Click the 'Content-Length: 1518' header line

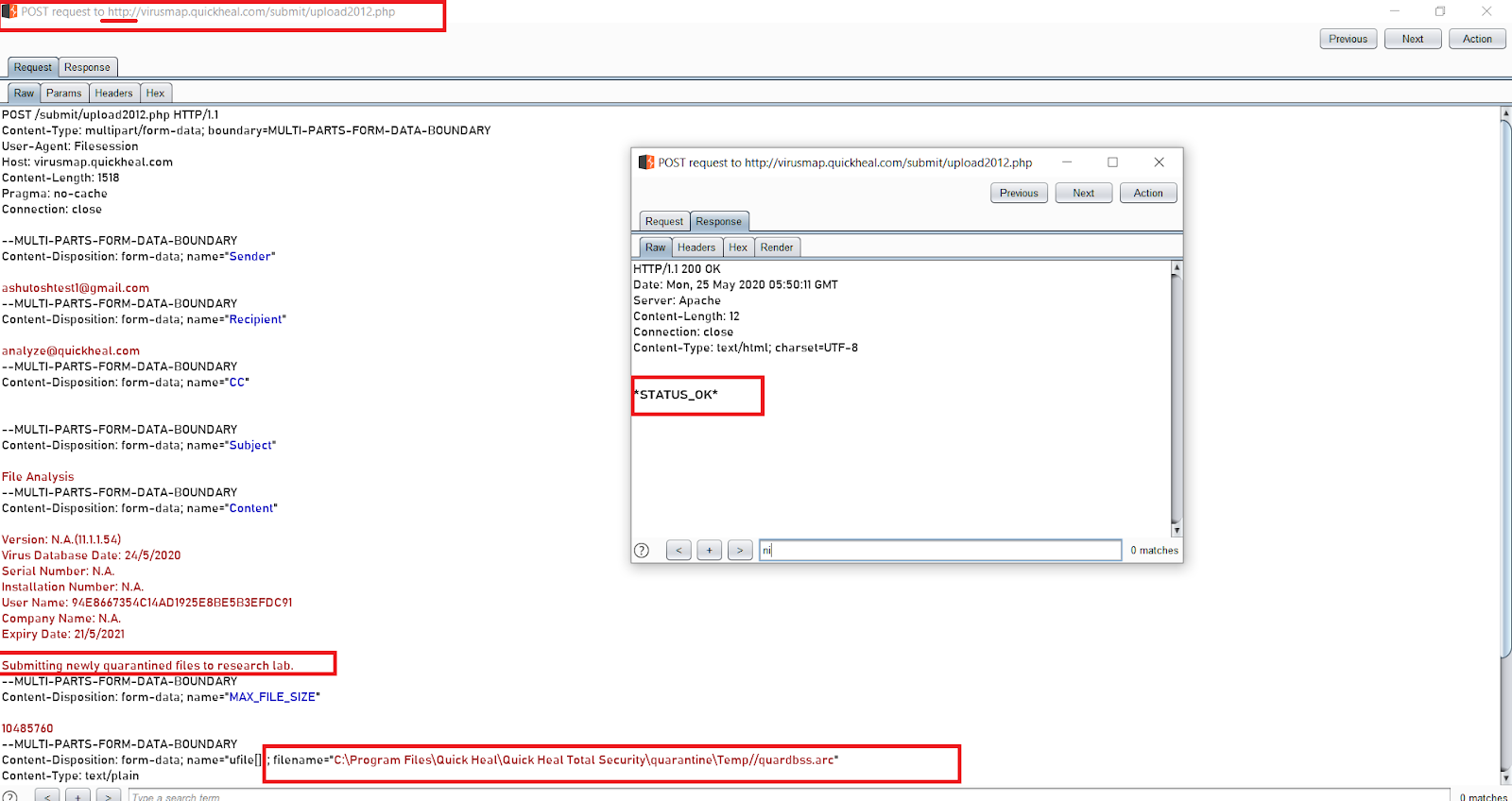60,178
